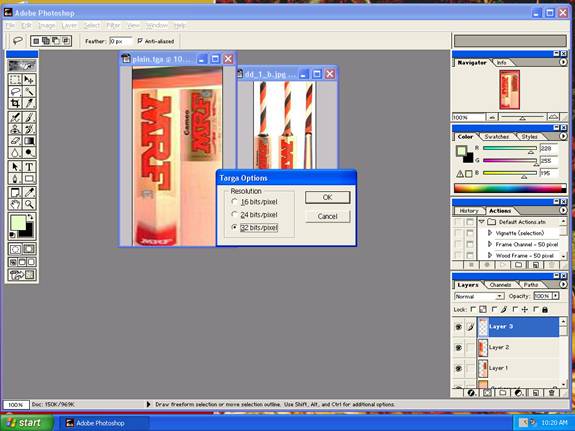Select the Pen tool

tap(15, 179)
